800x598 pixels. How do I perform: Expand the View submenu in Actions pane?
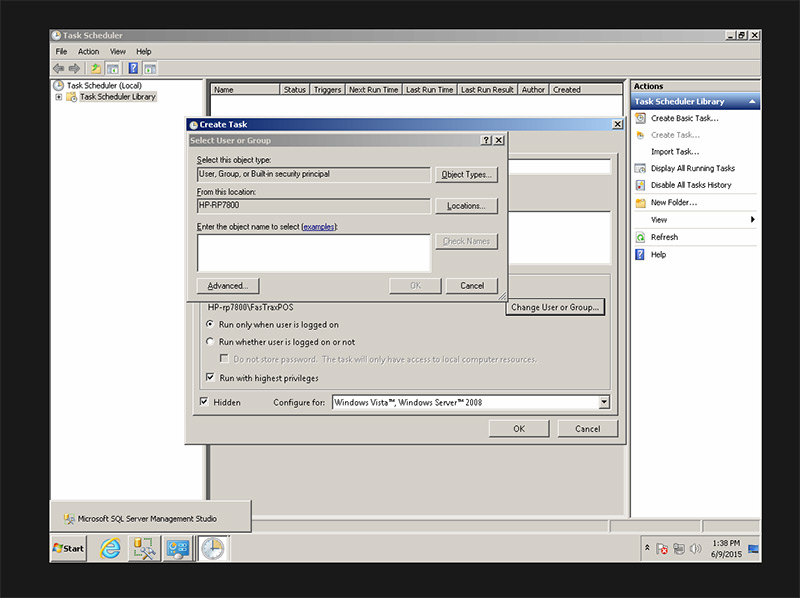tap(753, 220)
